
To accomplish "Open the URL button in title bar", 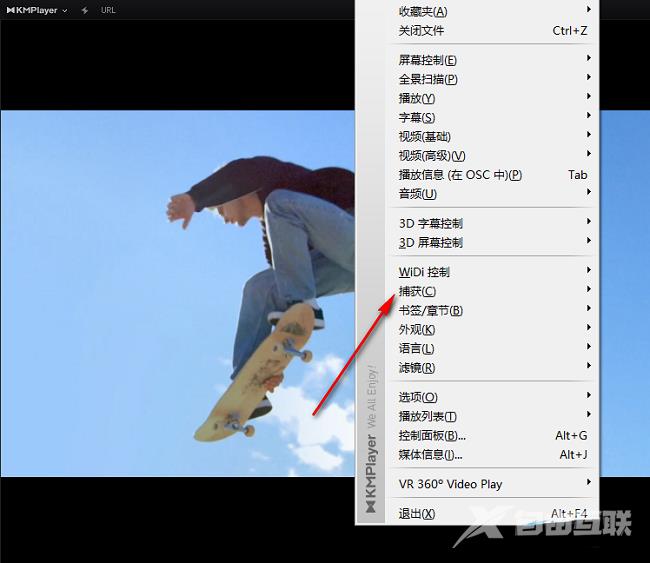I will tap(108, 10).
